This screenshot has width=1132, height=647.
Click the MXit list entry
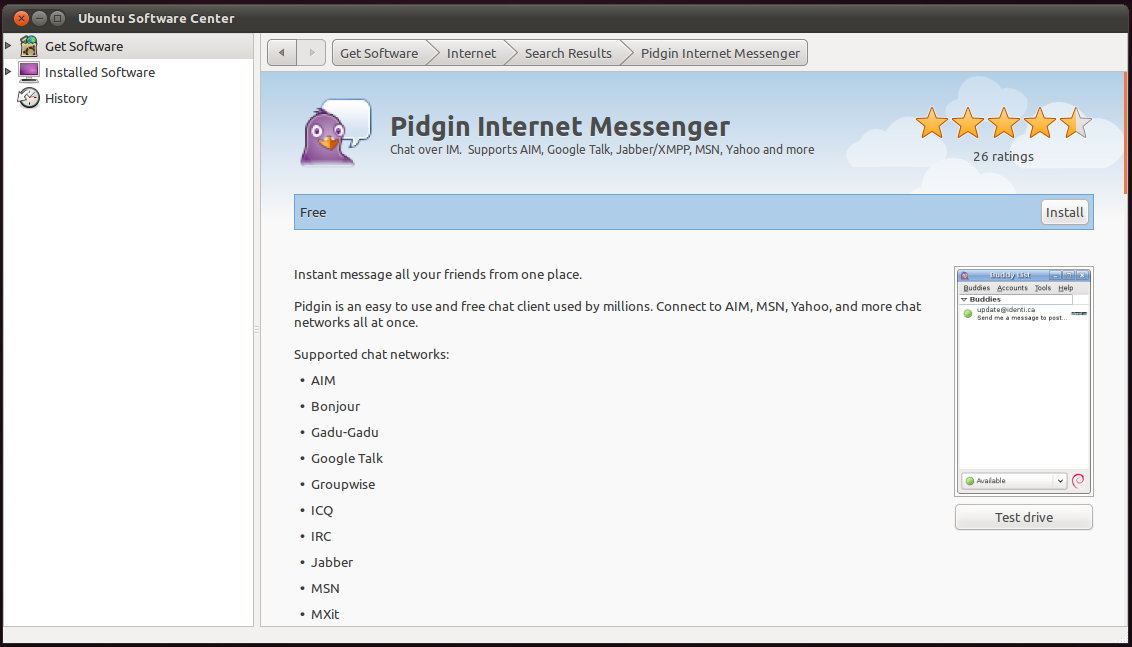(325, 615)
